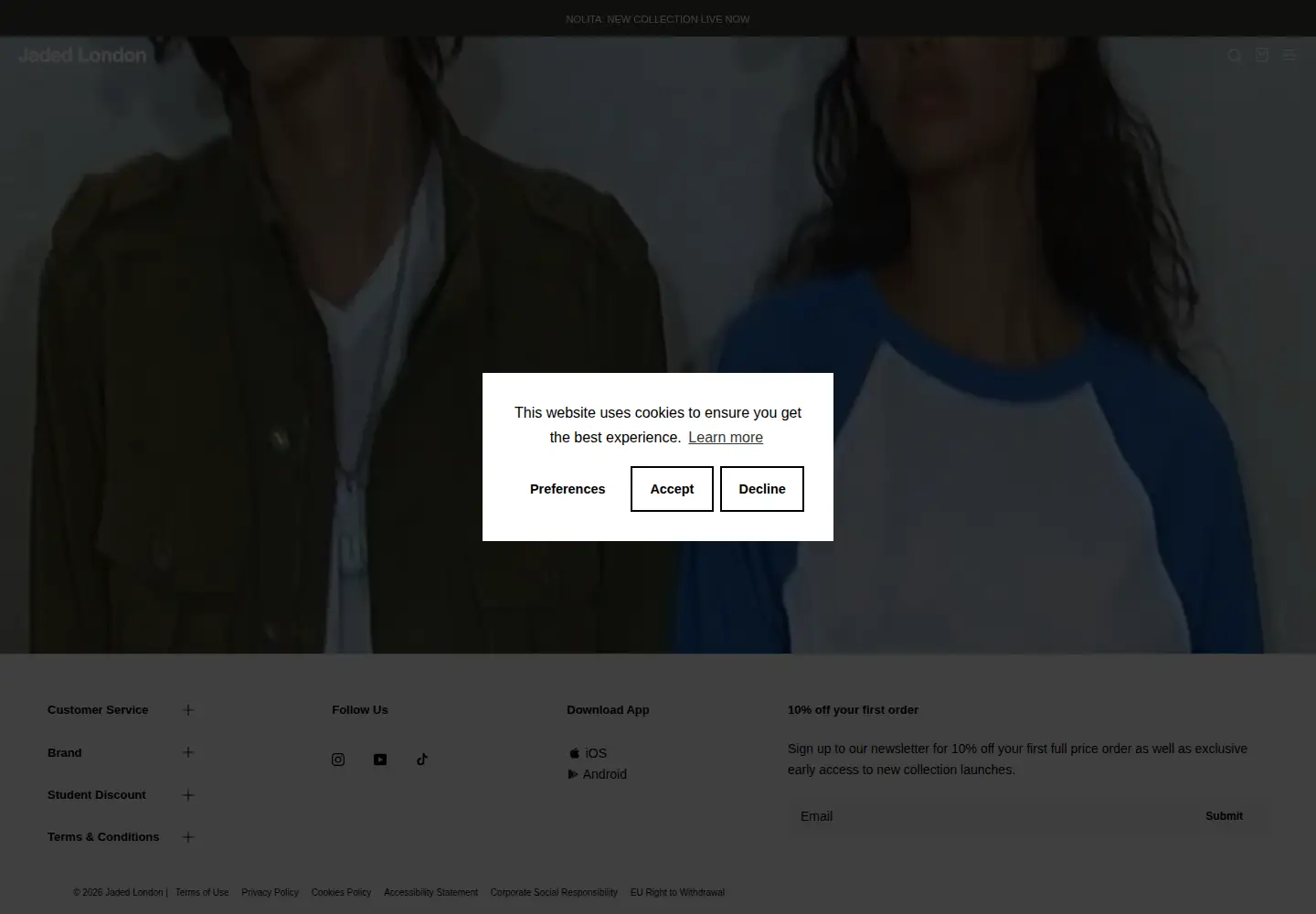Viewport: 1316px width, 914px height.
Task: Open Terms of Use footer link
Action: click(x=202, y=893)
